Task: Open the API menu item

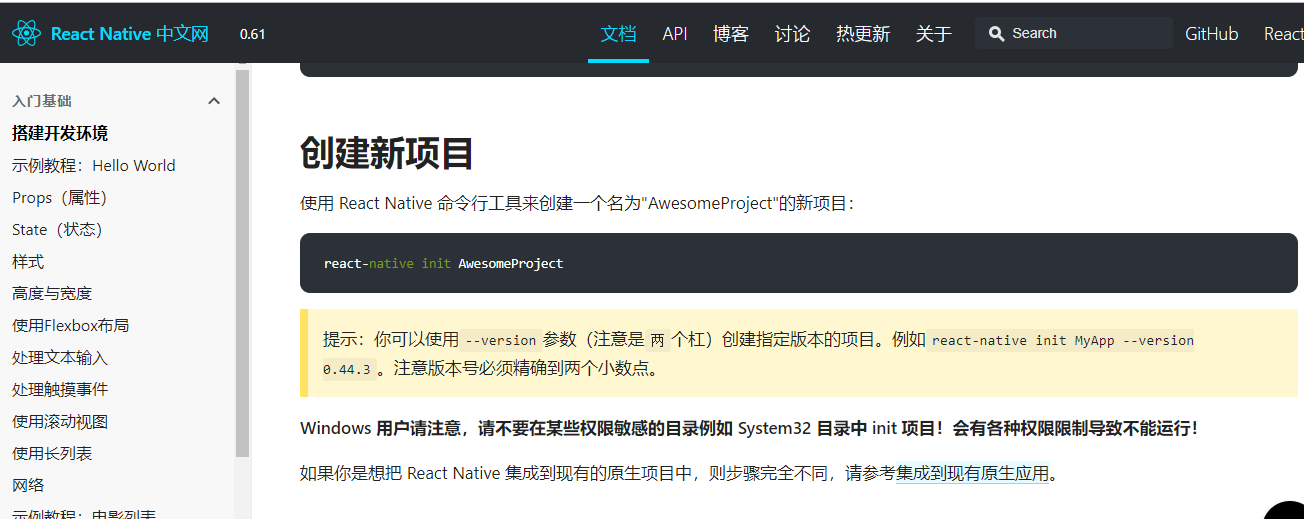Action: point(675,34)
